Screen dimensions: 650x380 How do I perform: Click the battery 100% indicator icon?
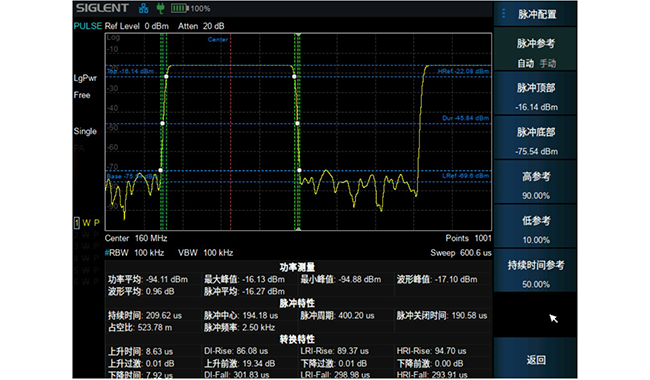[191, 8]
